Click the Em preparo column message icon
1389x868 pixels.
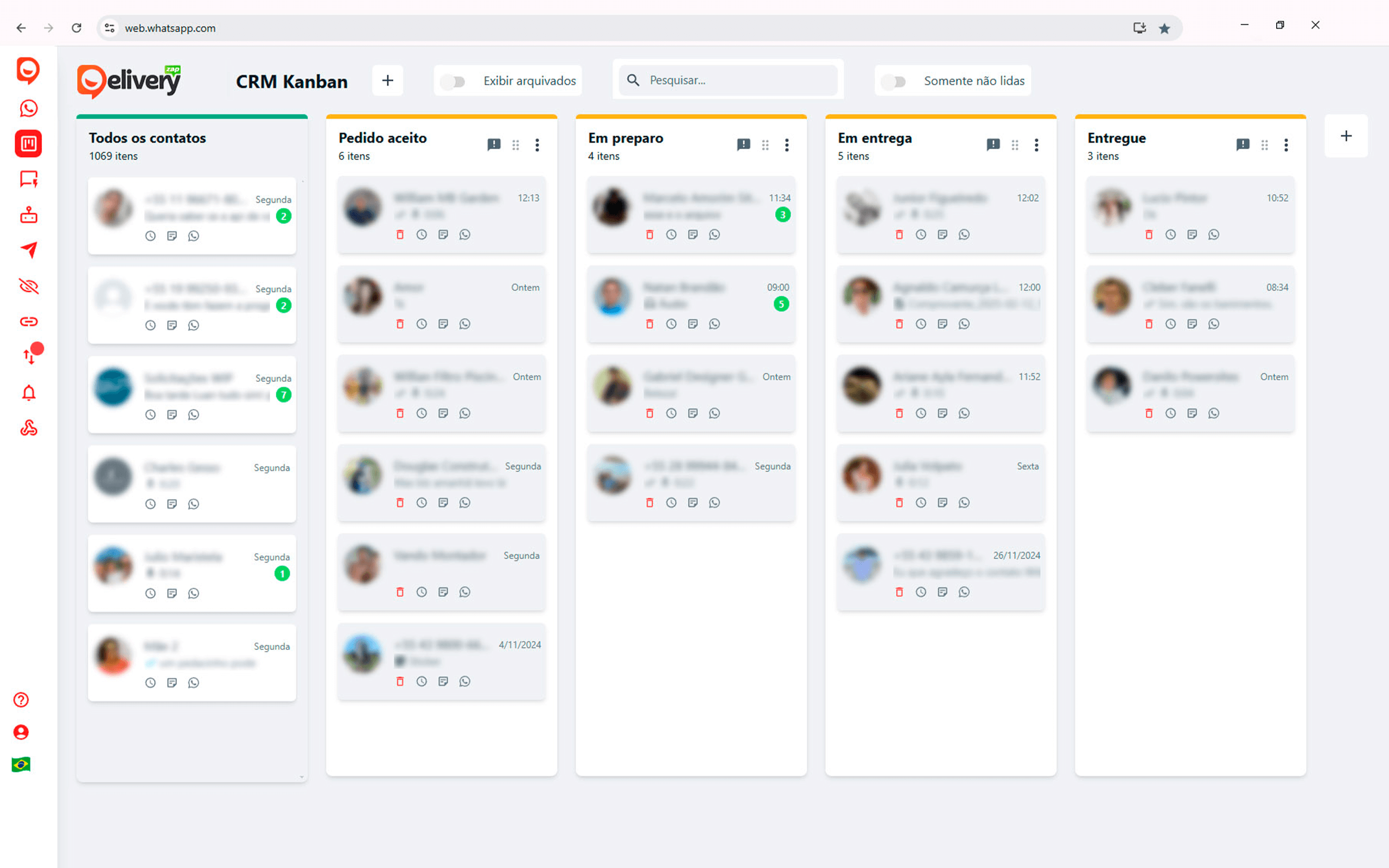[x=743, y=145]
